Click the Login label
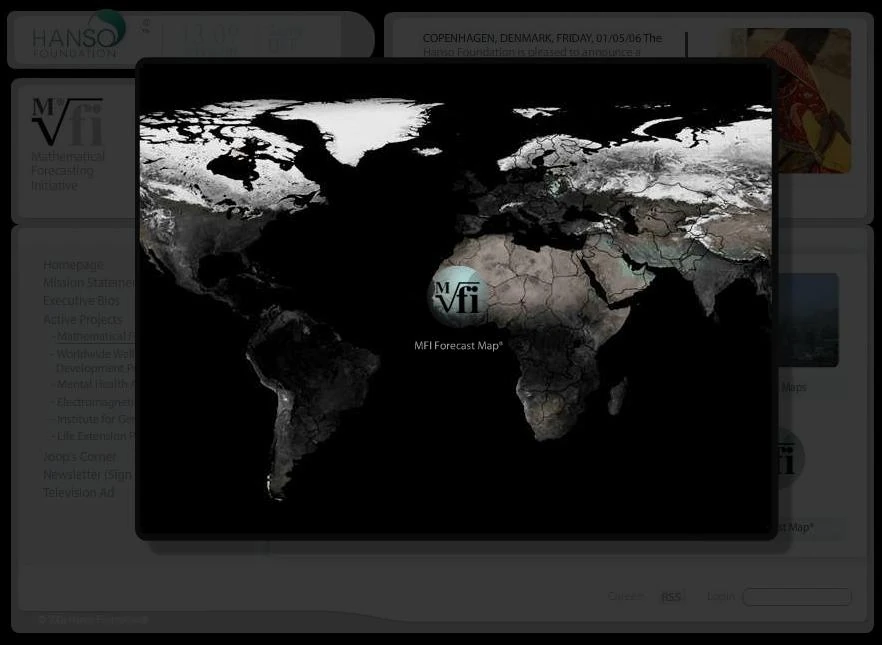Screen dimensions: 882x645 pos(721,596)
